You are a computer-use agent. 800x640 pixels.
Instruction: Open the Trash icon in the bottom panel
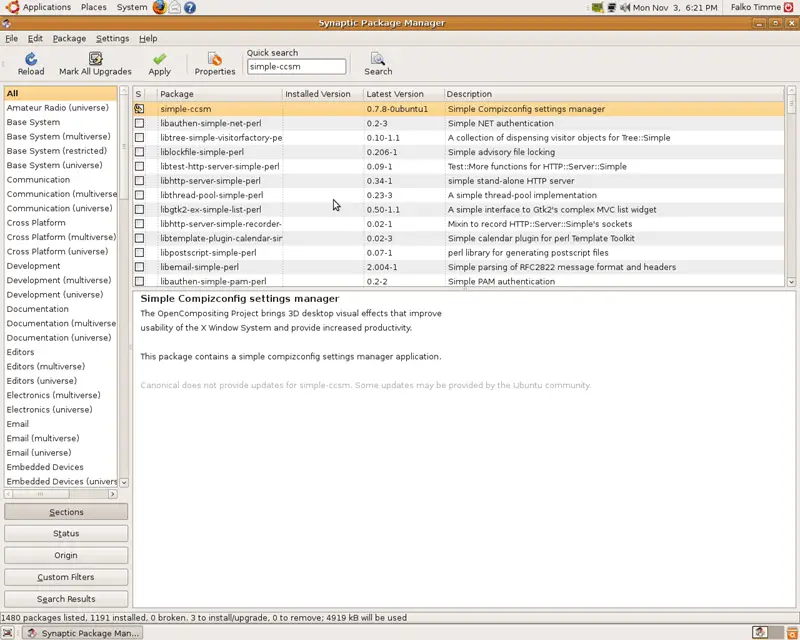click(x=792, y=633)
